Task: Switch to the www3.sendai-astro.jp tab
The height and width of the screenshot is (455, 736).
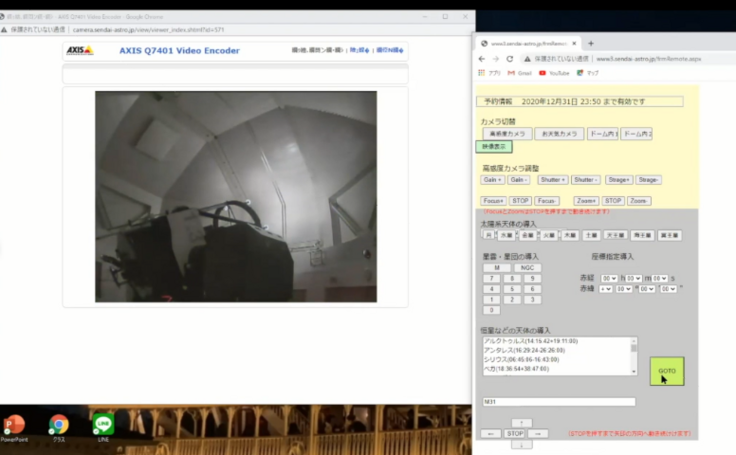Action: (x=529, y=44)
